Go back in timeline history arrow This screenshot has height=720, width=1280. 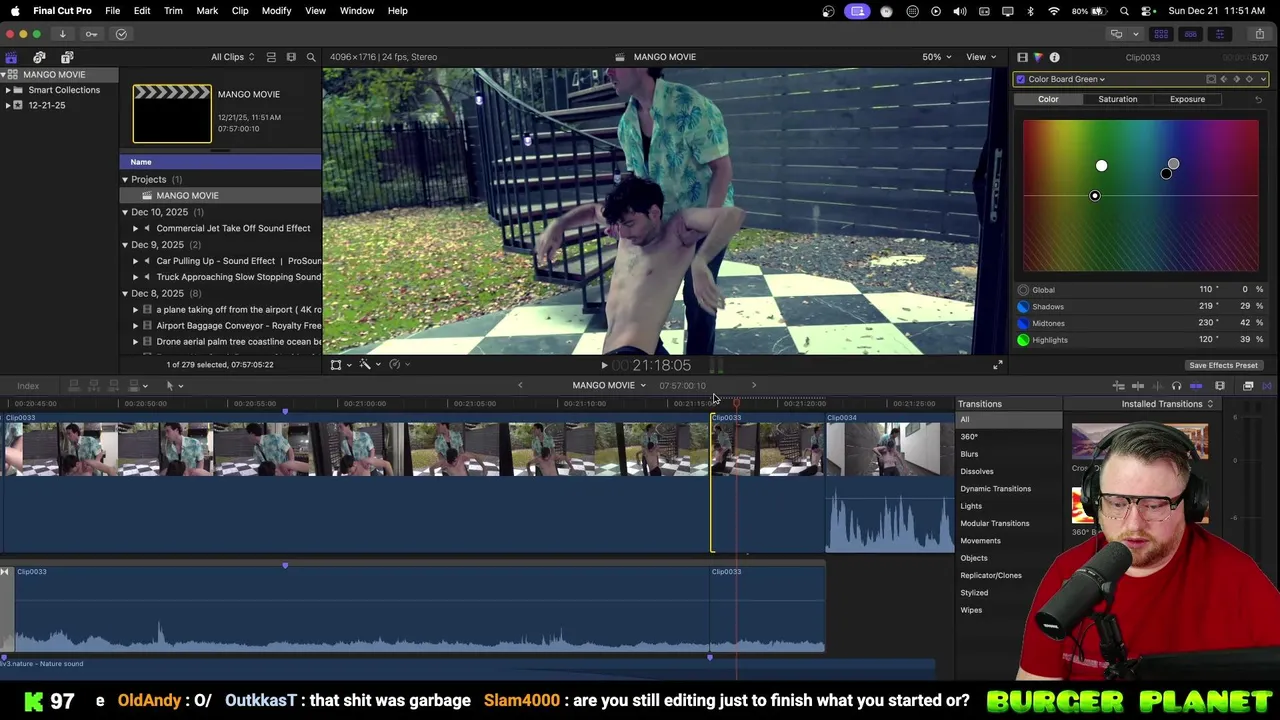tap(520, 385)
